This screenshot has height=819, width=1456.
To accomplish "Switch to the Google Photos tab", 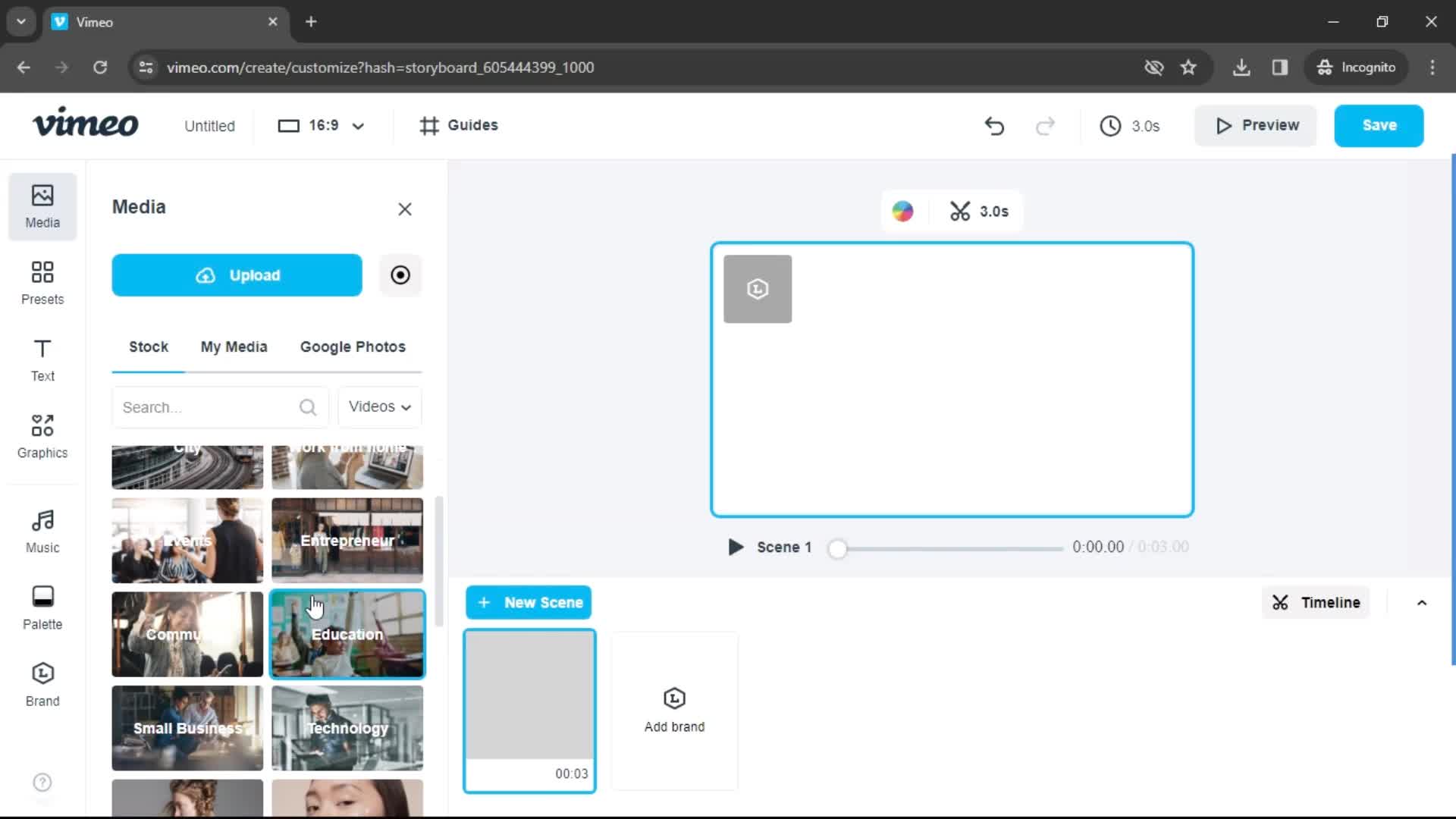I will (353, 347).
